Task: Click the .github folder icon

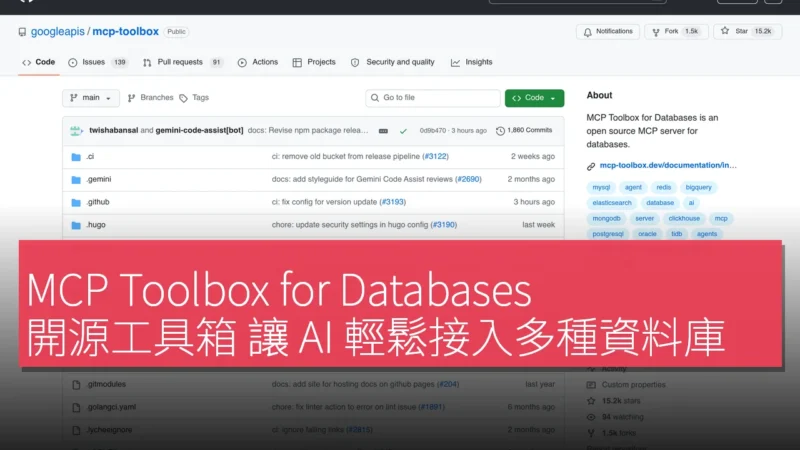Action: (x=76, y=203)
